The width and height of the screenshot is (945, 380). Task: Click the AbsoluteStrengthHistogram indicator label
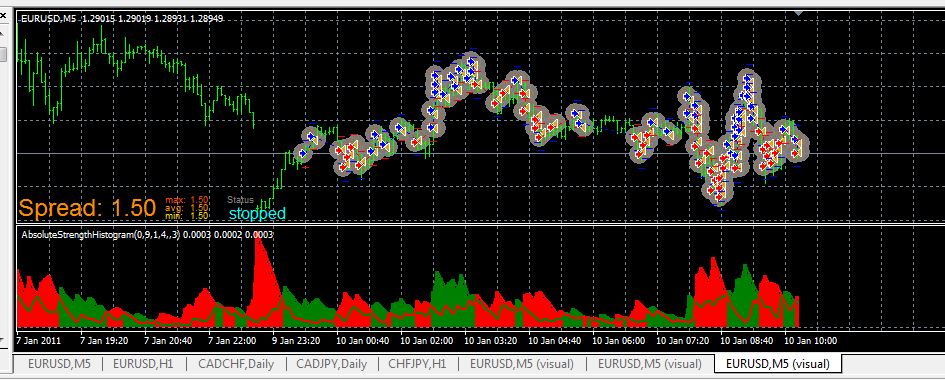(x=147, y=234)
